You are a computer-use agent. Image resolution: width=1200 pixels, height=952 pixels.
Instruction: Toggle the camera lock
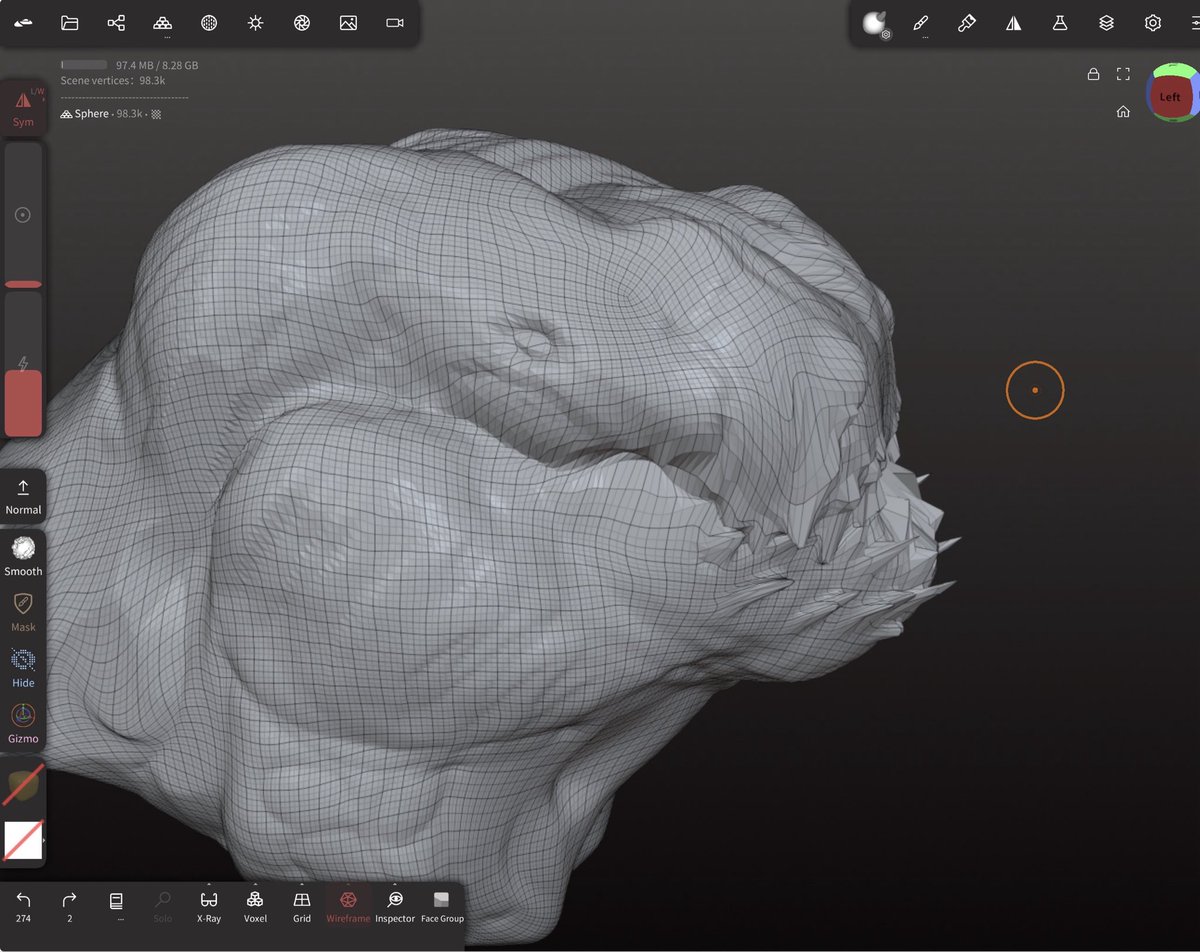click(1094, 73)
